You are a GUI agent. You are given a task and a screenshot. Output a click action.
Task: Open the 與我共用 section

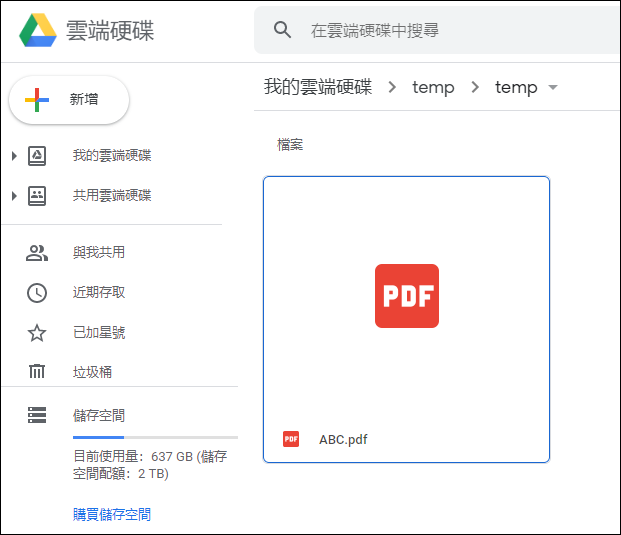pos(99,253)
